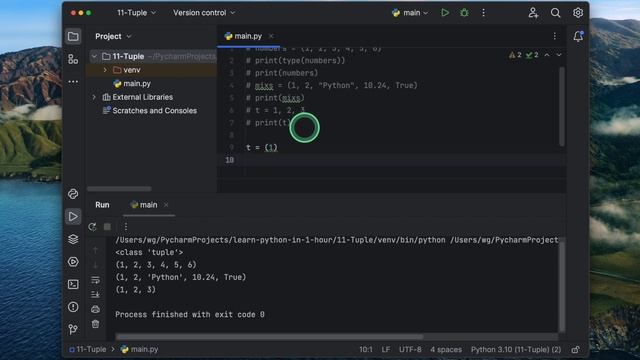This screenshot has height=360, width=640.
Task: Open the Problems tool window
Action: tap(73, 307)
